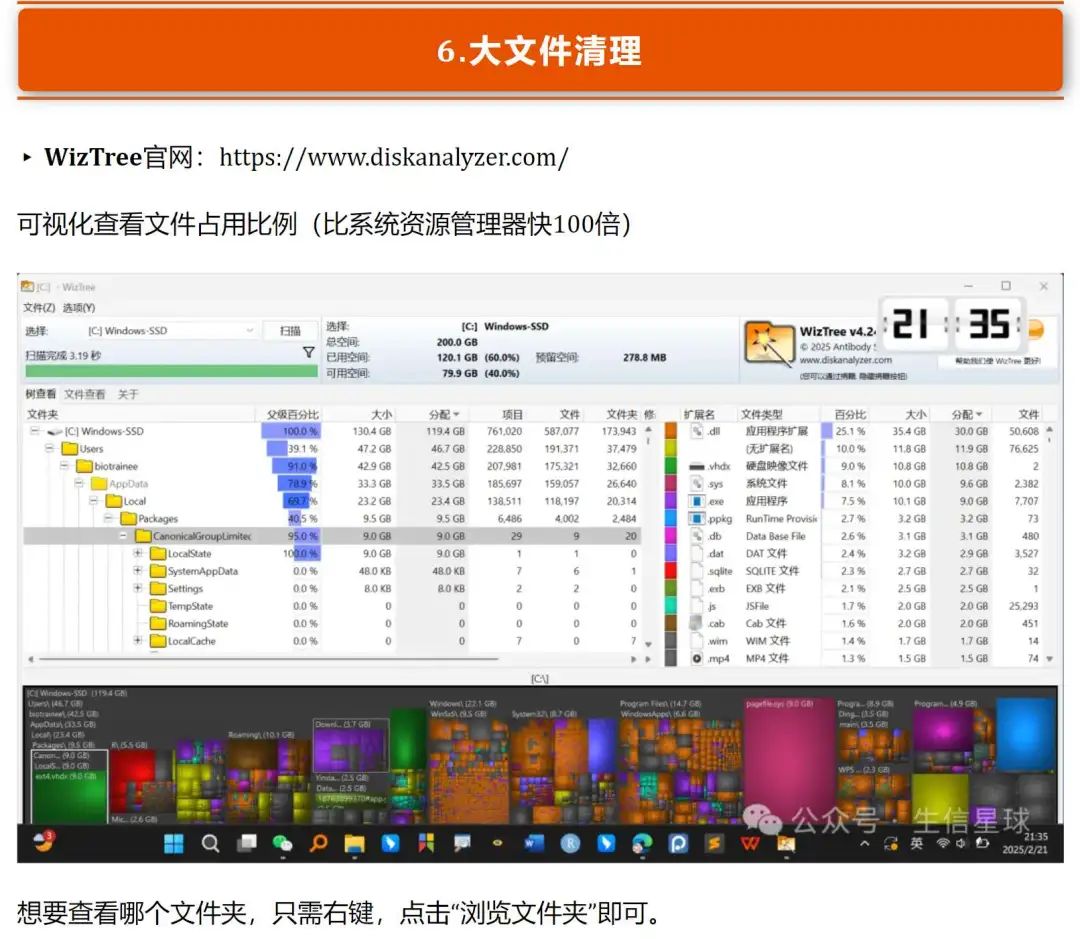Open the 文件(Z) menu
This screenshot has height=939, width=1080.
(39, 308)
